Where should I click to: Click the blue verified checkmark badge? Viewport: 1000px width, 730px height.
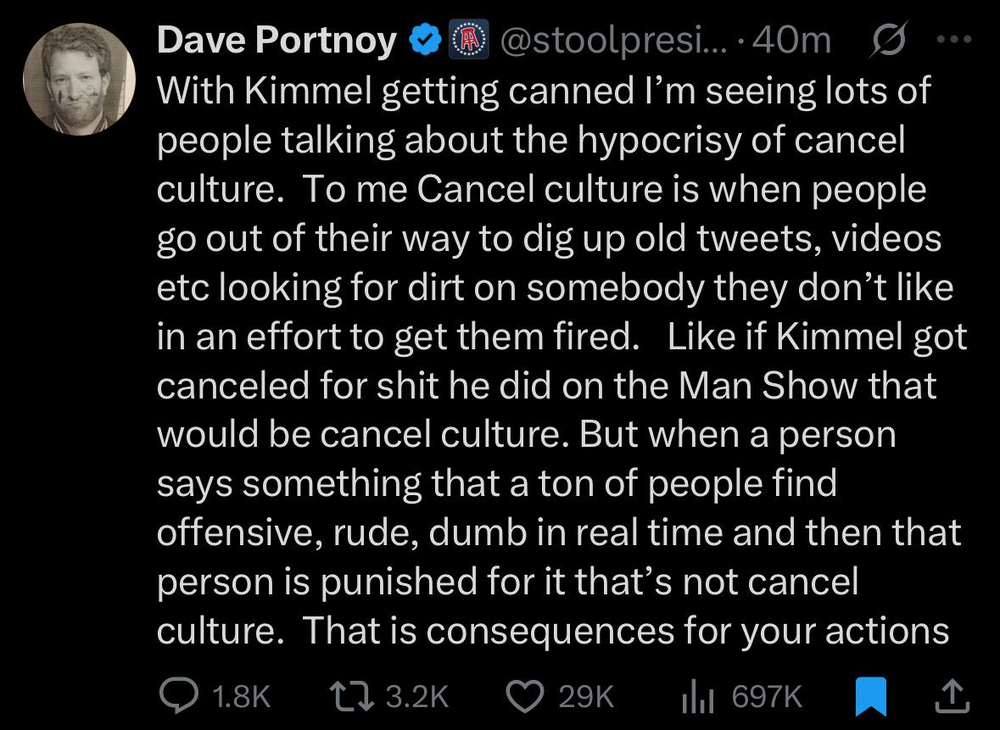coord(424,39)
